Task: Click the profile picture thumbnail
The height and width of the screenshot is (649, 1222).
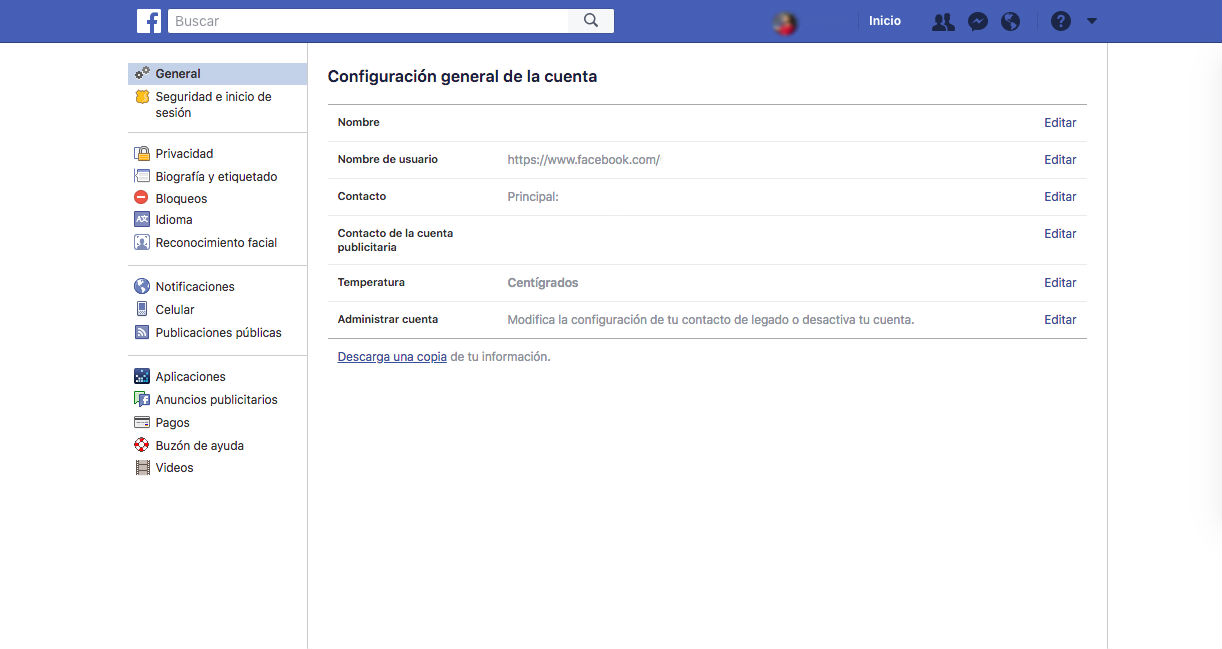Action: tap(786, 22)
